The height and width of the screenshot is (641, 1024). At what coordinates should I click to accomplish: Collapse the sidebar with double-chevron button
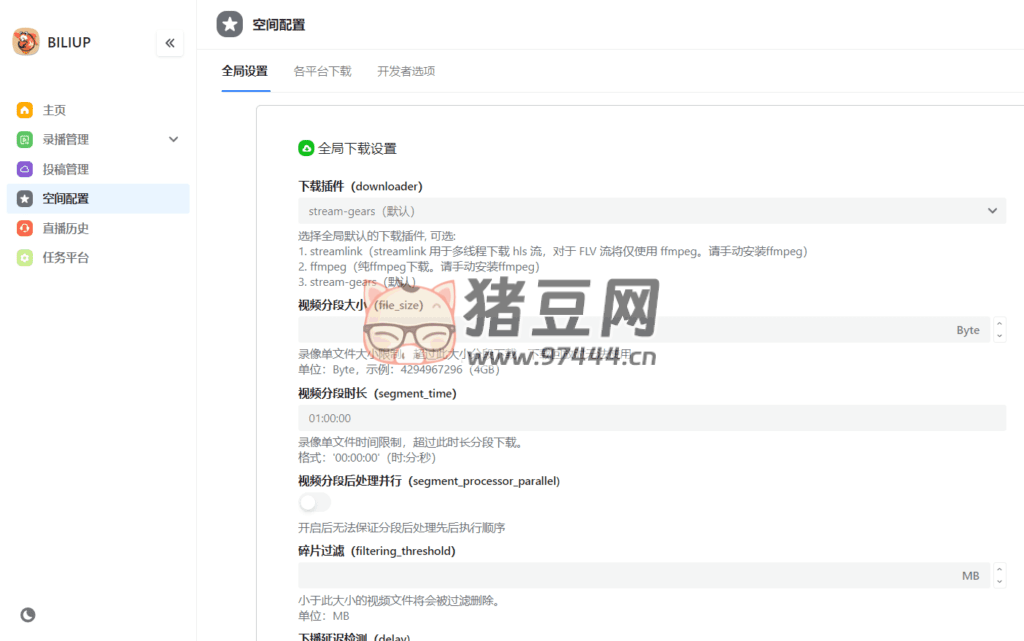pos(170,43)
